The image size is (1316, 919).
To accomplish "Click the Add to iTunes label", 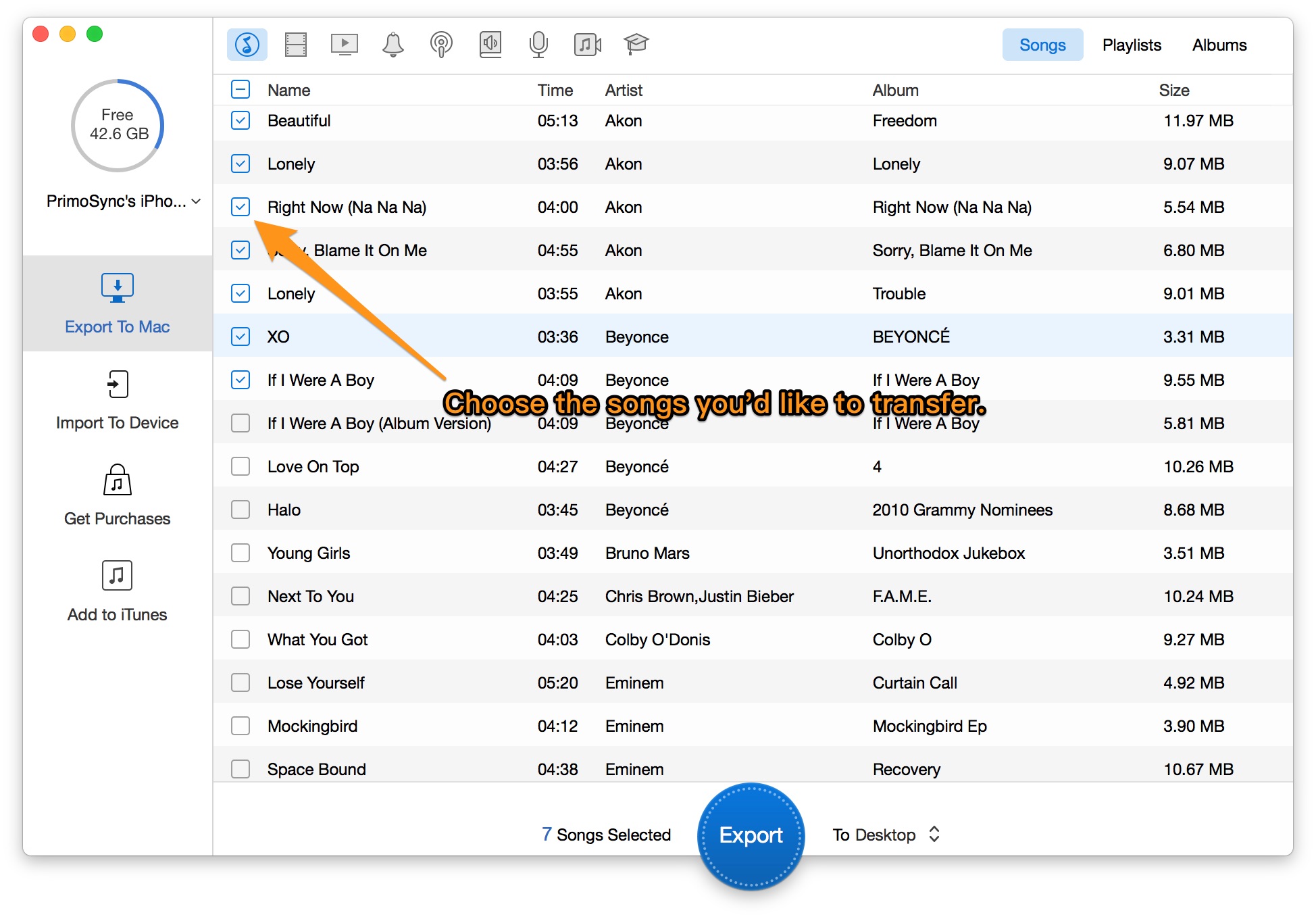I will tap(118, 615).
